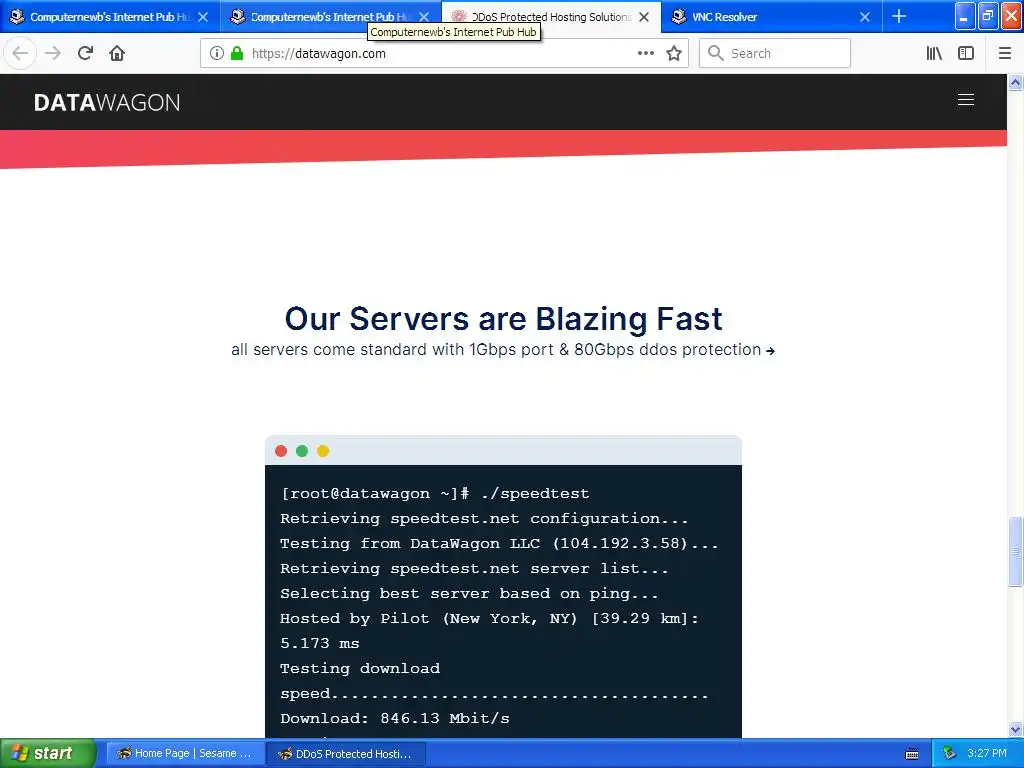Screen dimensions: 1024x768
Task: Click the Download: 846.13 Mbit/s line
Action: [394, 718]
